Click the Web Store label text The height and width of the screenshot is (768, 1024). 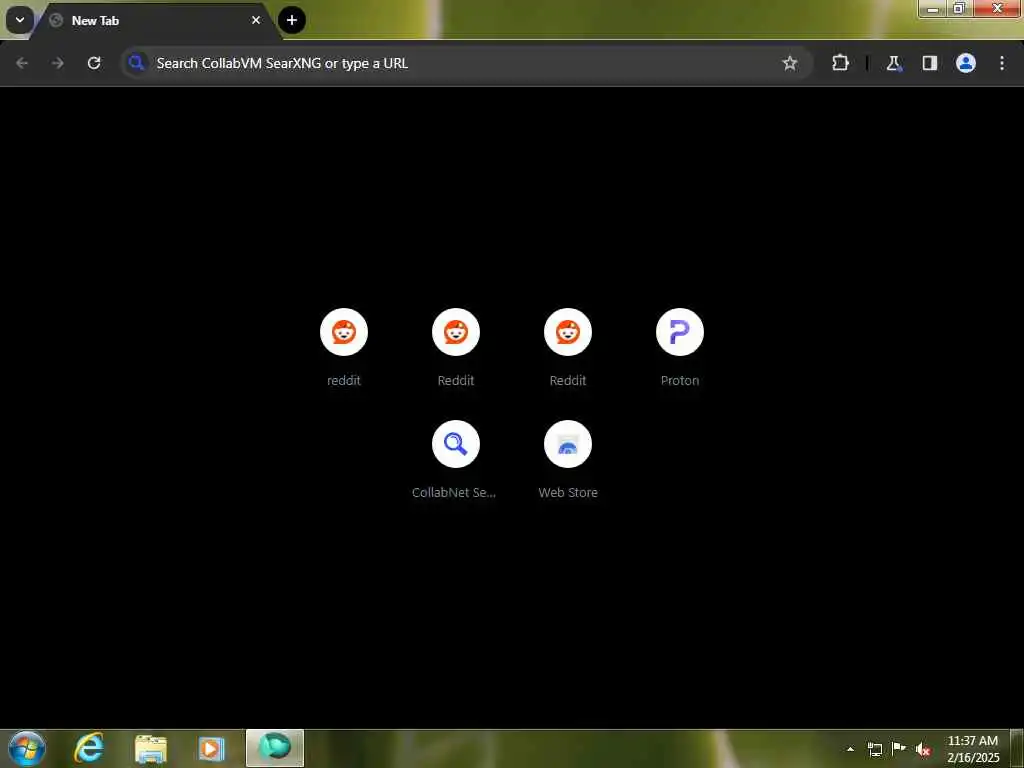[568, 493]
